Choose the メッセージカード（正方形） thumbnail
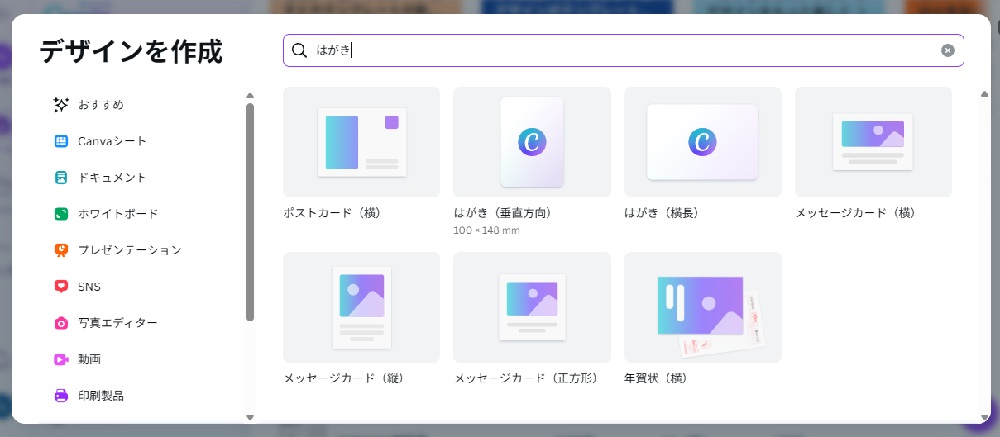The height and width of the screenshot is (437, 1000). click(x=531, y=307)
